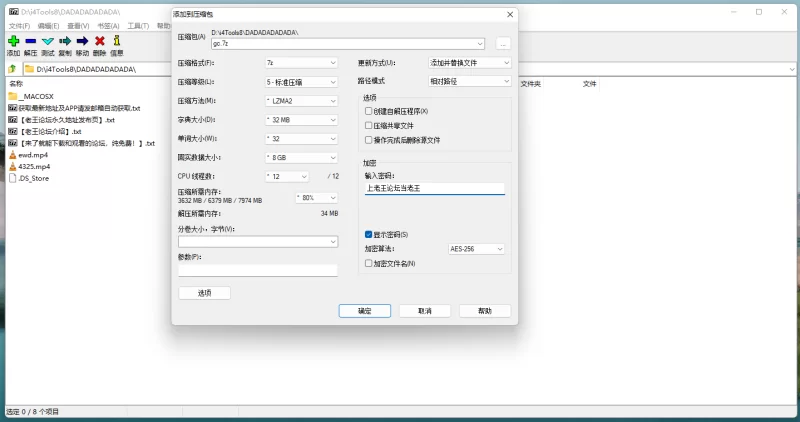Click the 确定 (OK) button
This screenshot has width=800, height=422.
365,311
